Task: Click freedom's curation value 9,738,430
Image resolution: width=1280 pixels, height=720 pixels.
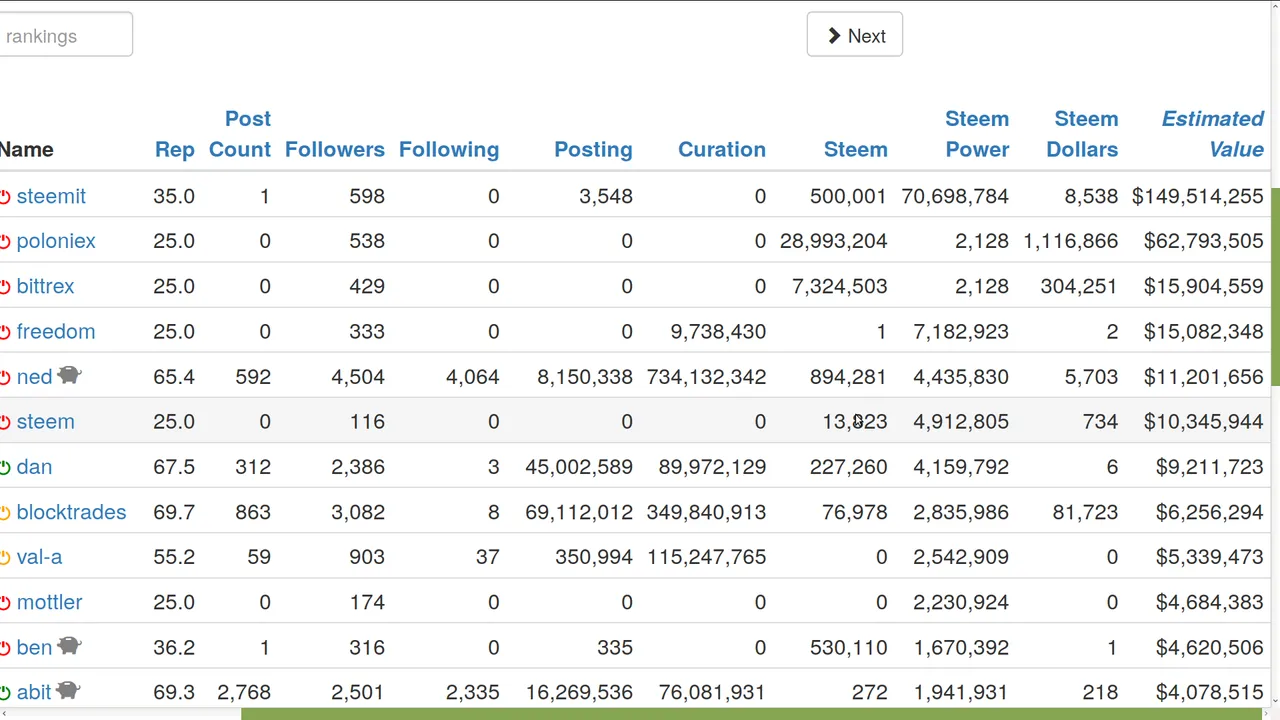Action: [x=719, y=331]
